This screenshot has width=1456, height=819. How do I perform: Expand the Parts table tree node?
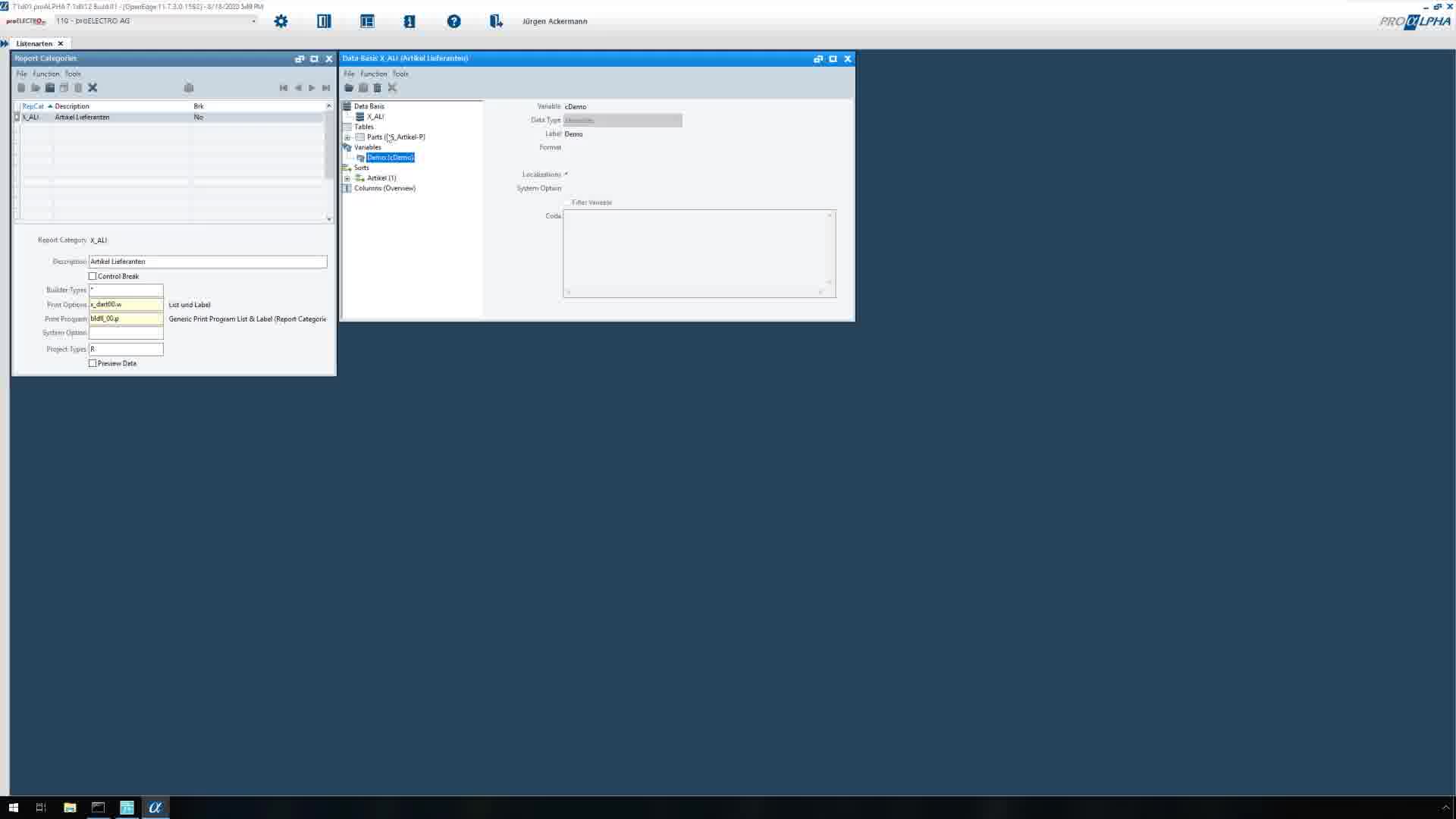click(347, 137)
